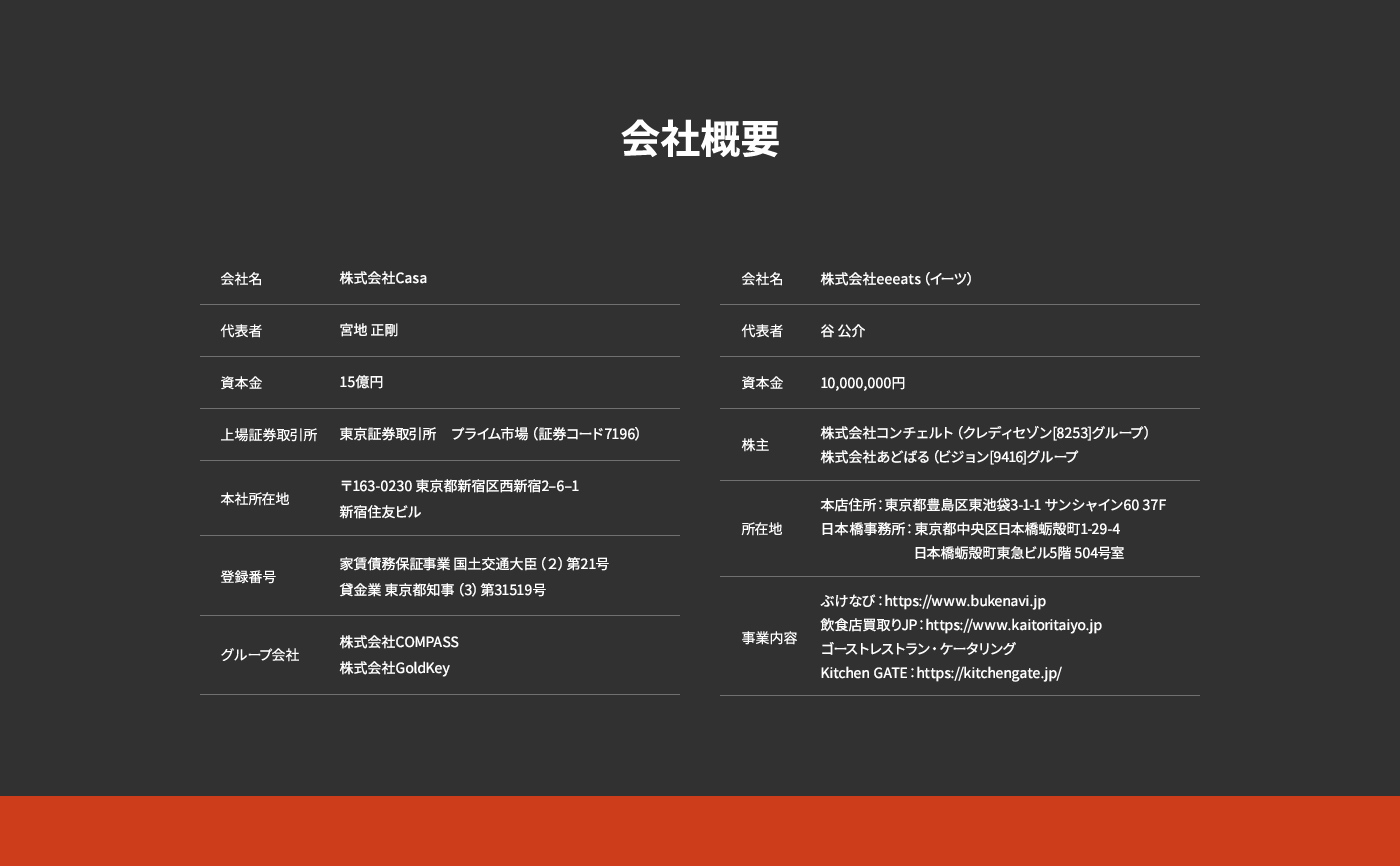Viewport: 1400px width, 866px height.
Task: Select the 会社概要 page heading
Action: [x=700, y=140]
